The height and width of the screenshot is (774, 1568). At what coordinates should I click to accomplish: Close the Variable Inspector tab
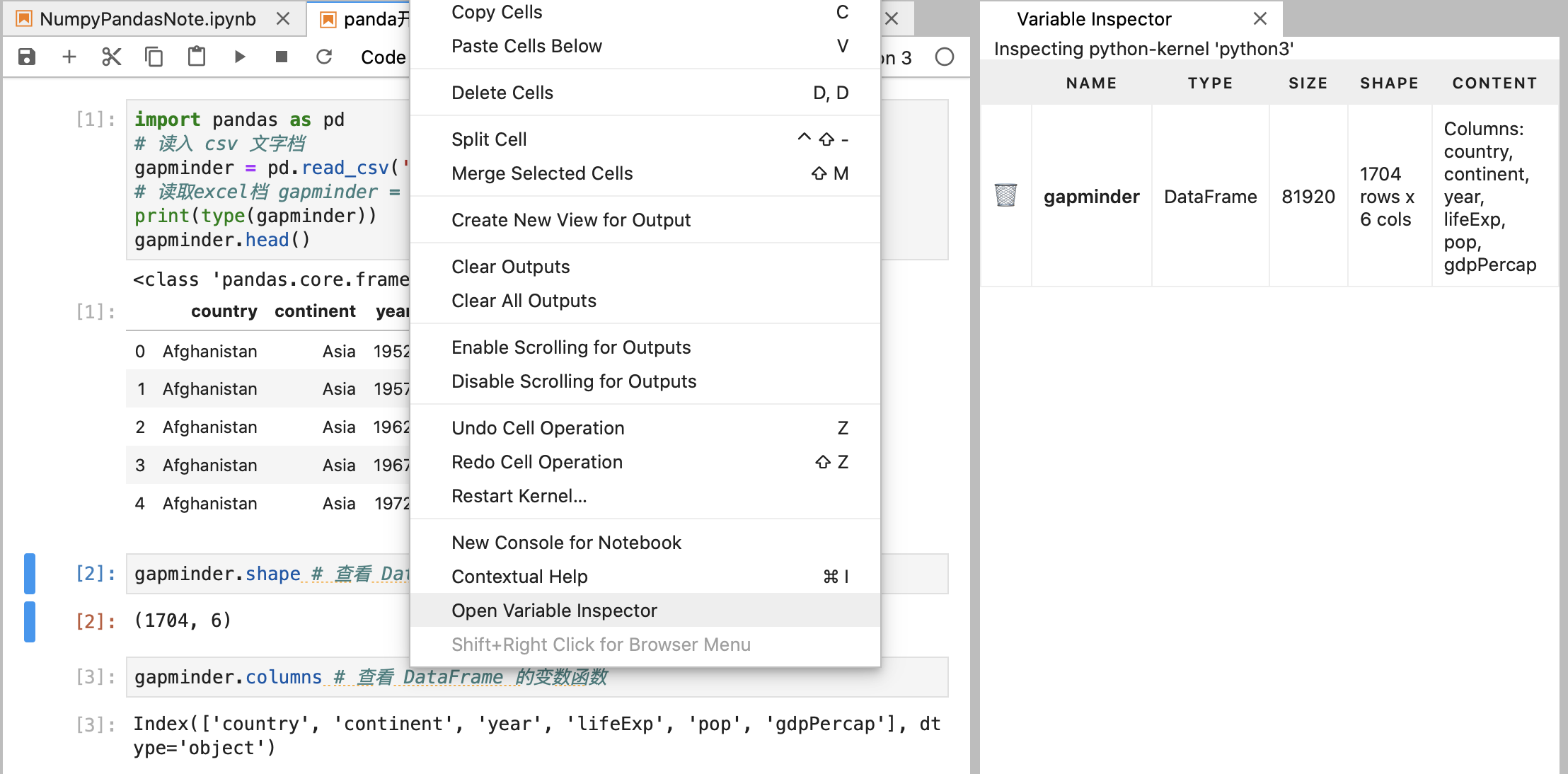[1260, 19]
